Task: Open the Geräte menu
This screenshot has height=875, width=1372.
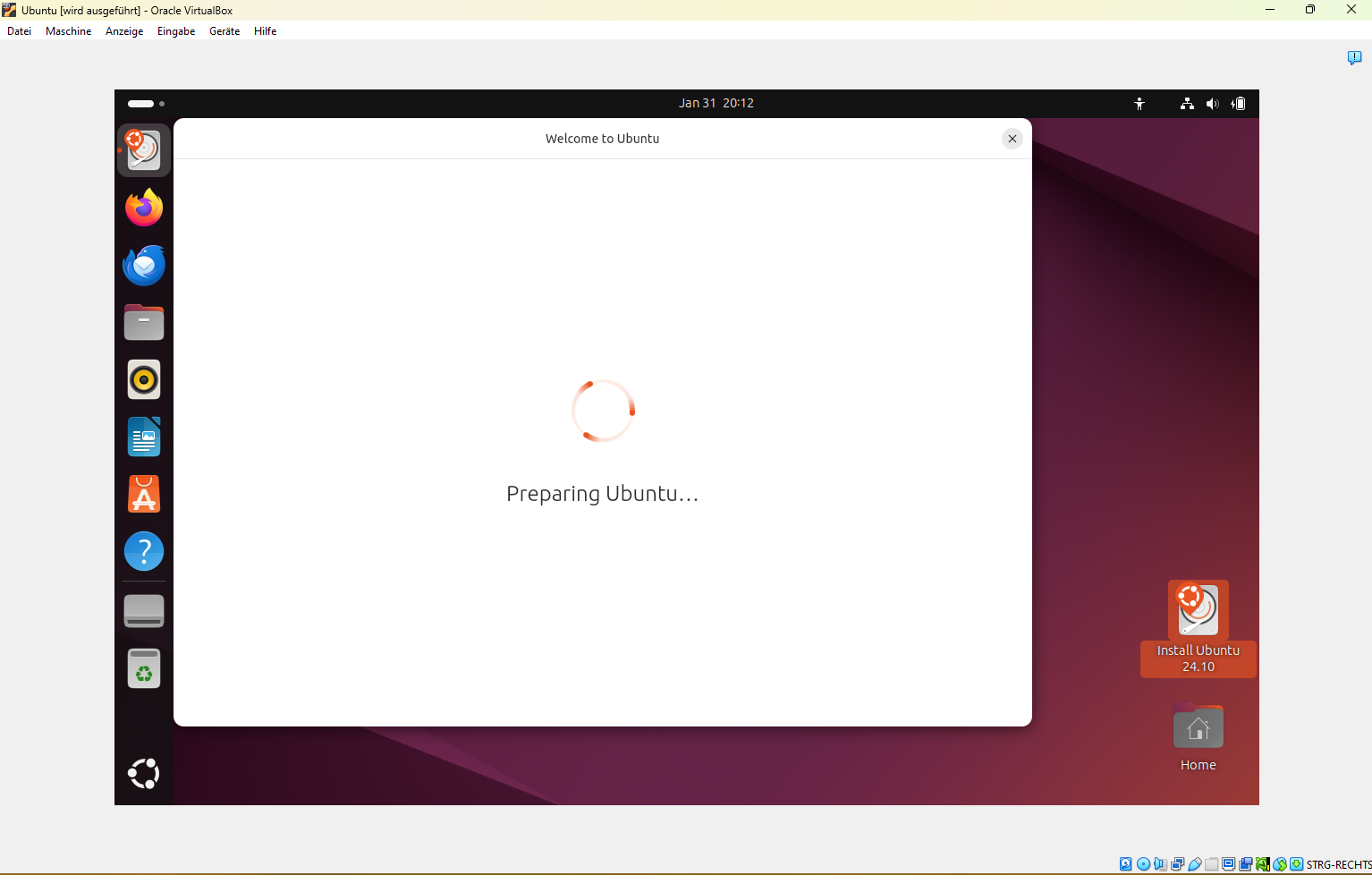Action: click(x=224, y=31)
